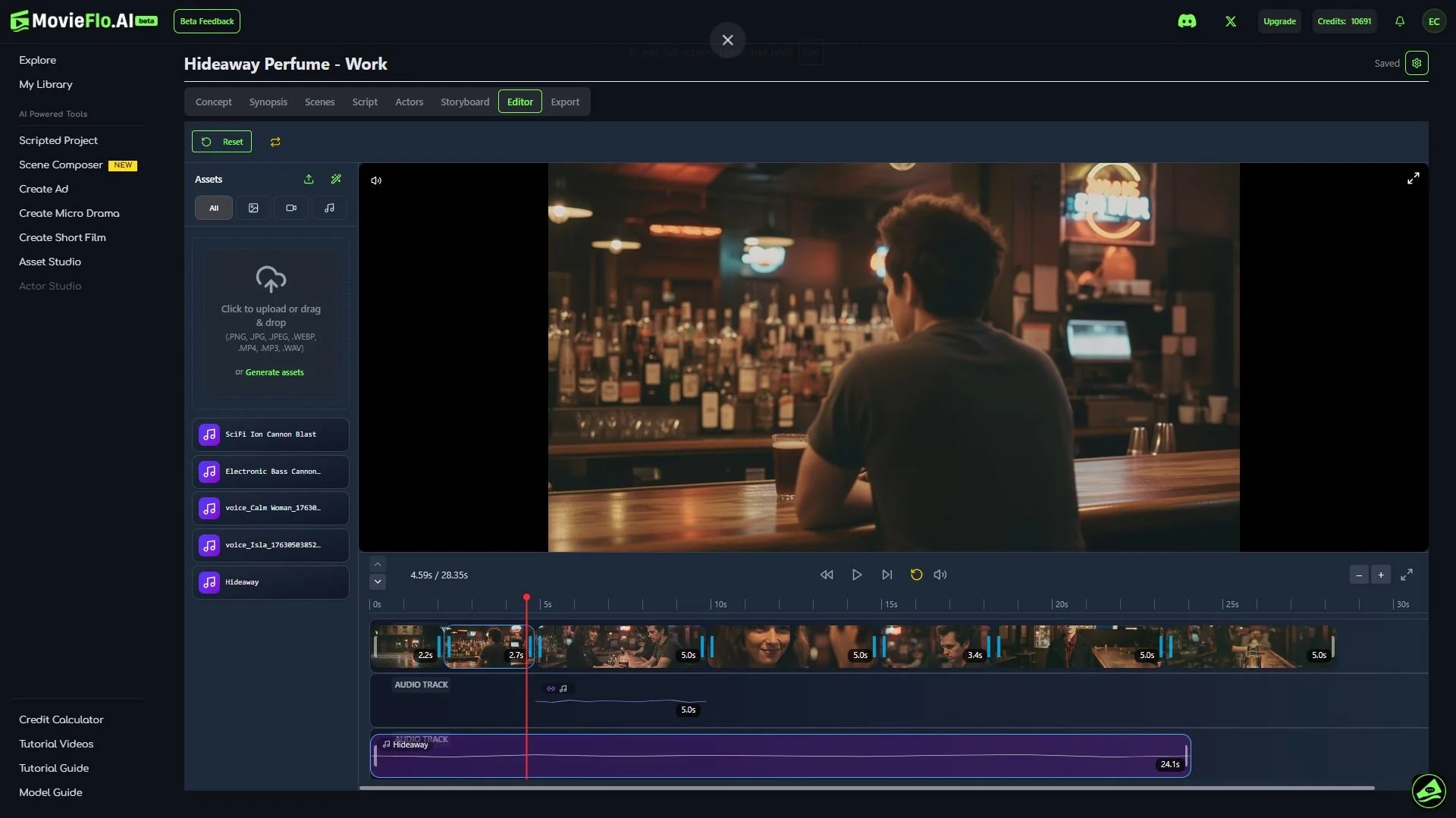Image resolution: width=1456 pixels, height=818 pixels.
Task: Click the loop toggle next to Reset
Action: pyautogui.click(x=275, y=141)
